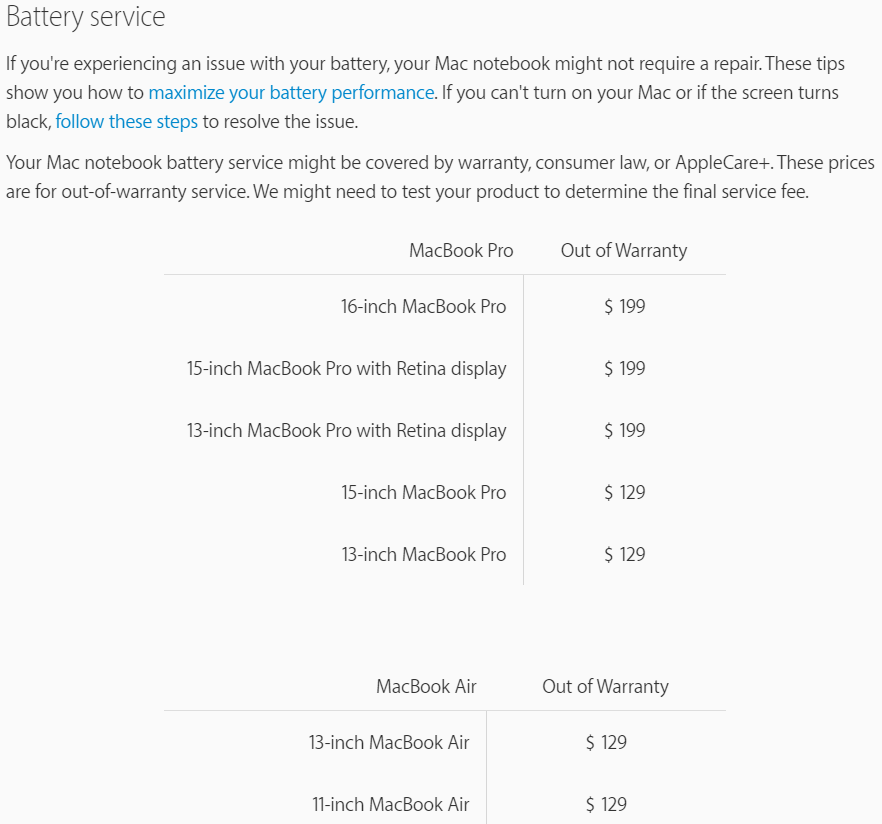The image size is (882, 824).
Task: Select the "MacBook Pro" table column header
Action: pyautogui.click(x=461, y=250)
